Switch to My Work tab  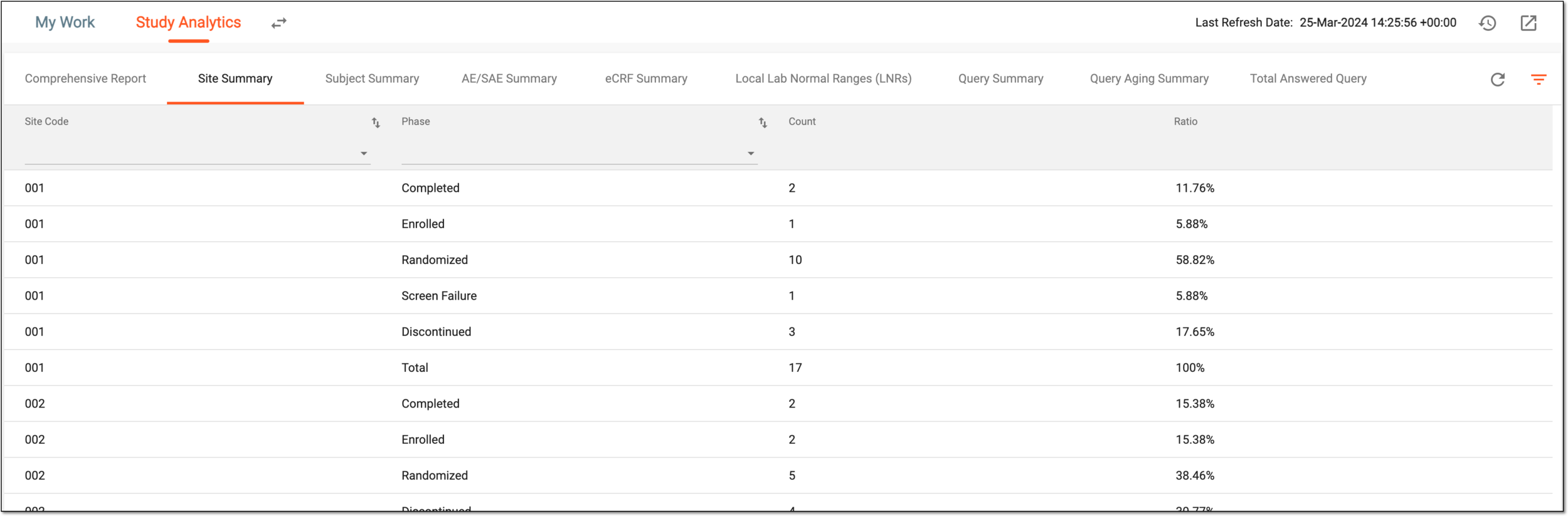pos(65,23)
